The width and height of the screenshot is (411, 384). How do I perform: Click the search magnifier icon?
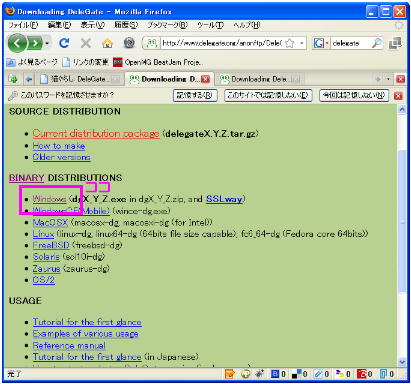[377, 43]
